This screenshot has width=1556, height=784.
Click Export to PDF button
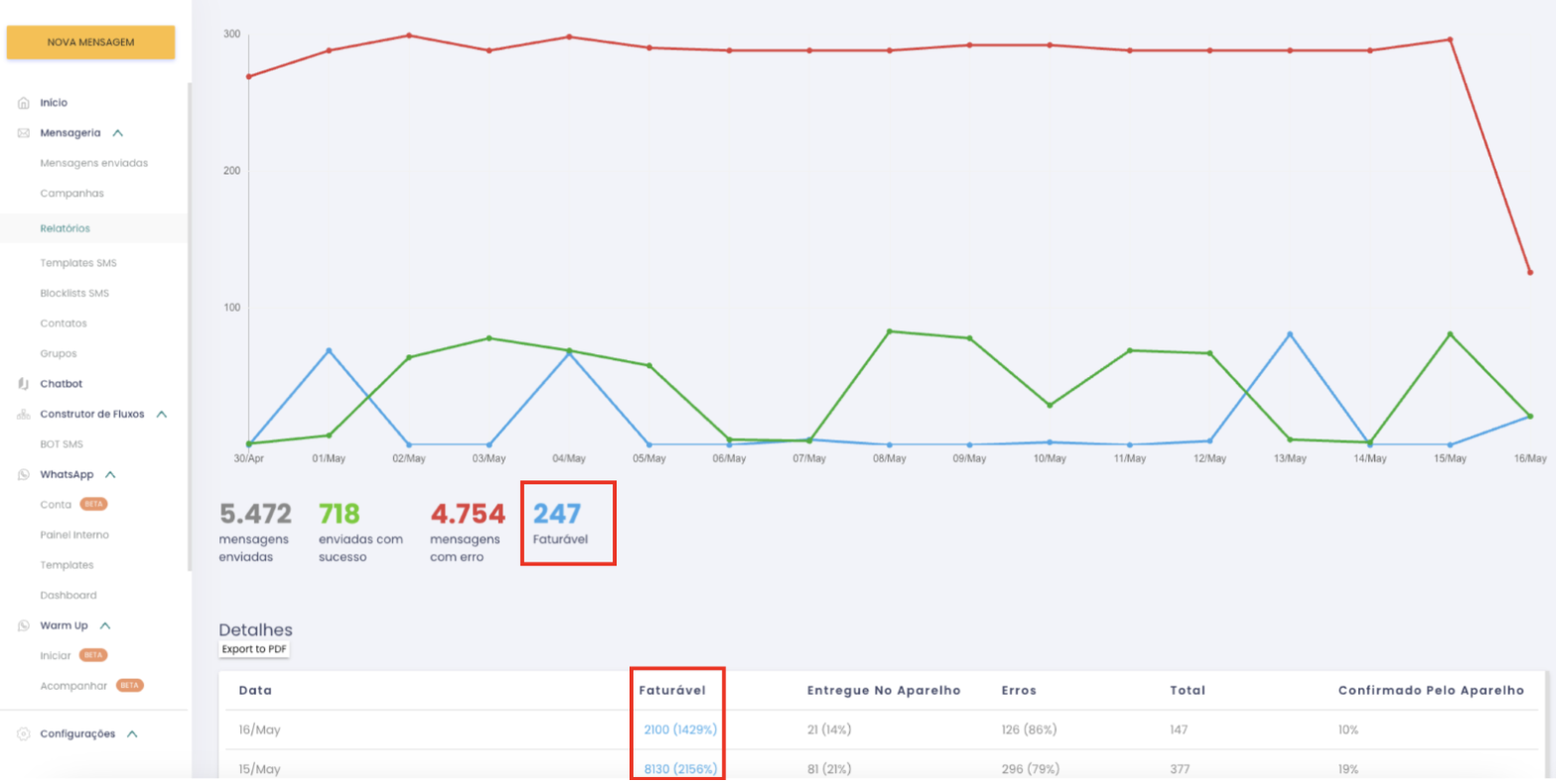[254, 649]
